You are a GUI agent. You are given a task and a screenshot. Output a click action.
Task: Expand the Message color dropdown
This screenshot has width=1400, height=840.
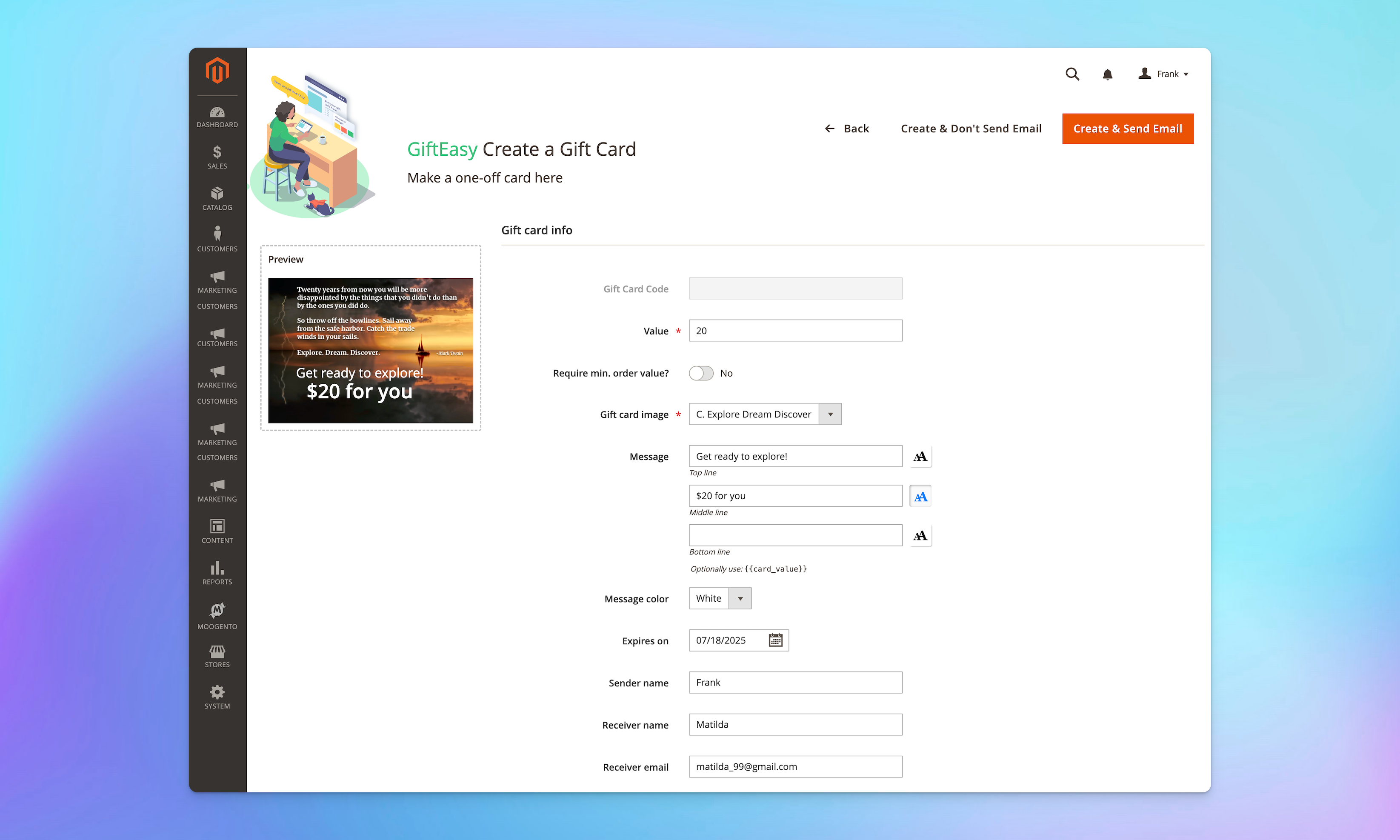click(x=740, y=598)
